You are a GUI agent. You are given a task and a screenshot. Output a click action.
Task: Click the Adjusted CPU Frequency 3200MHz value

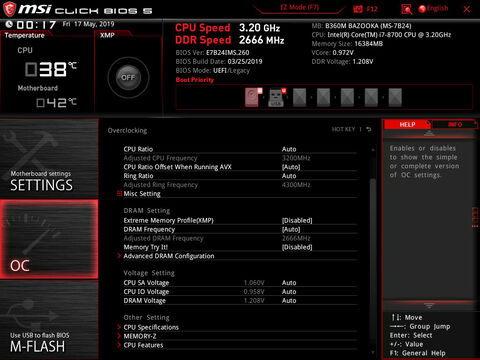296,158
